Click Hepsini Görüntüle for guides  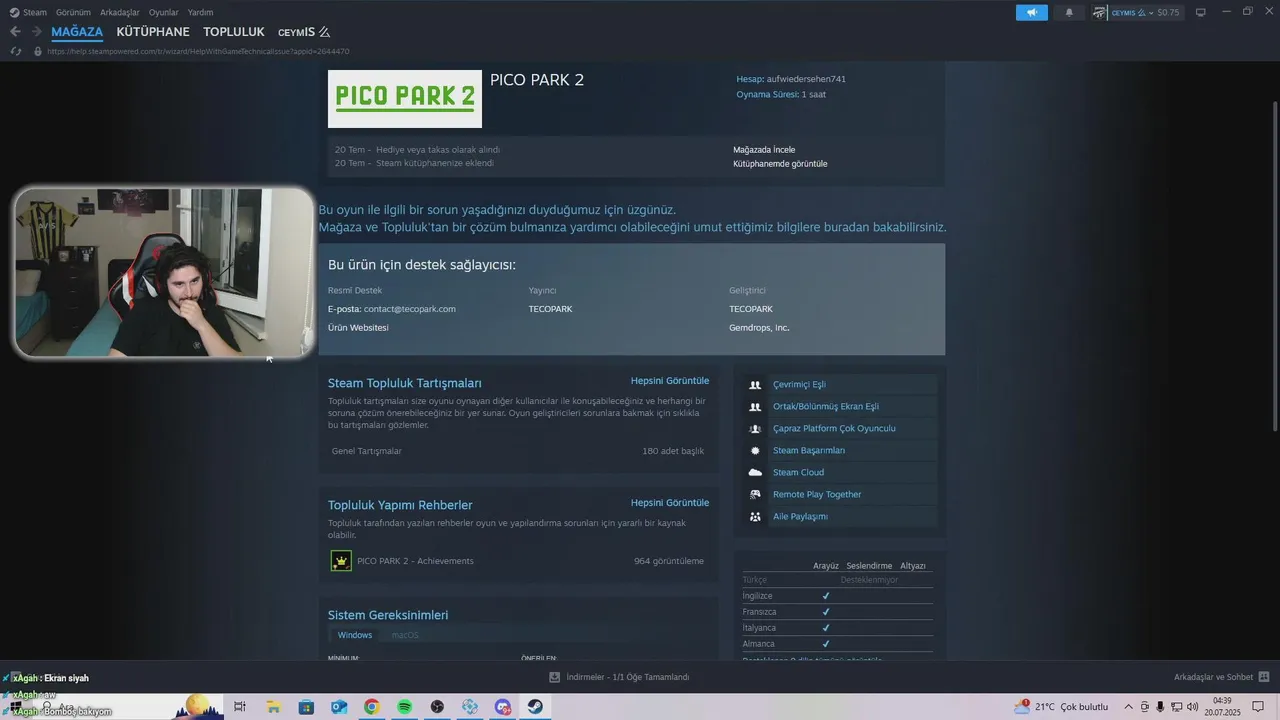click(x=670, y=503)
